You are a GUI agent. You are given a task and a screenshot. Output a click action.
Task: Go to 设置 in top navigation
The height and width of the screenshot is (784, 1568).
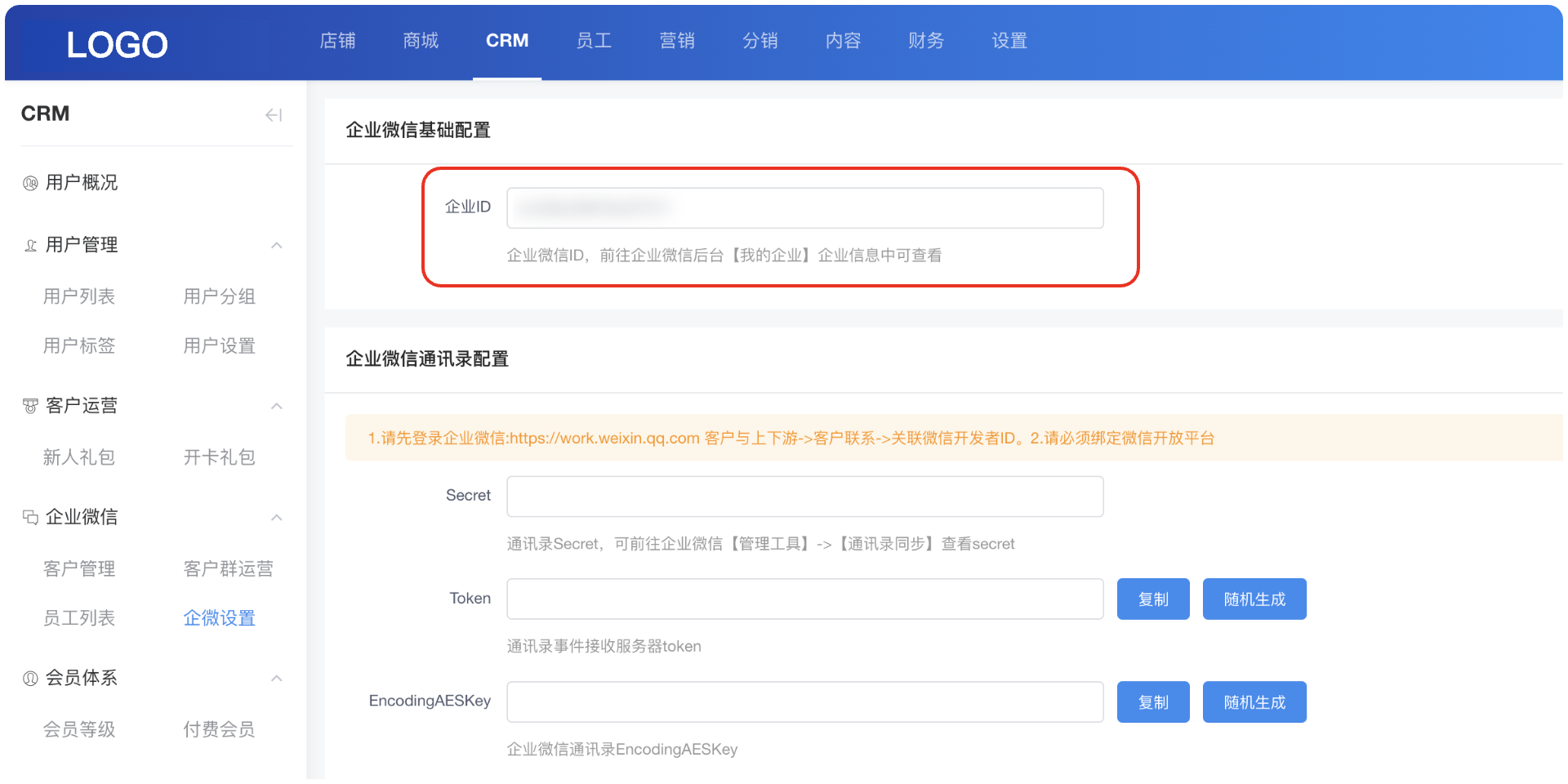(1009, 41)
